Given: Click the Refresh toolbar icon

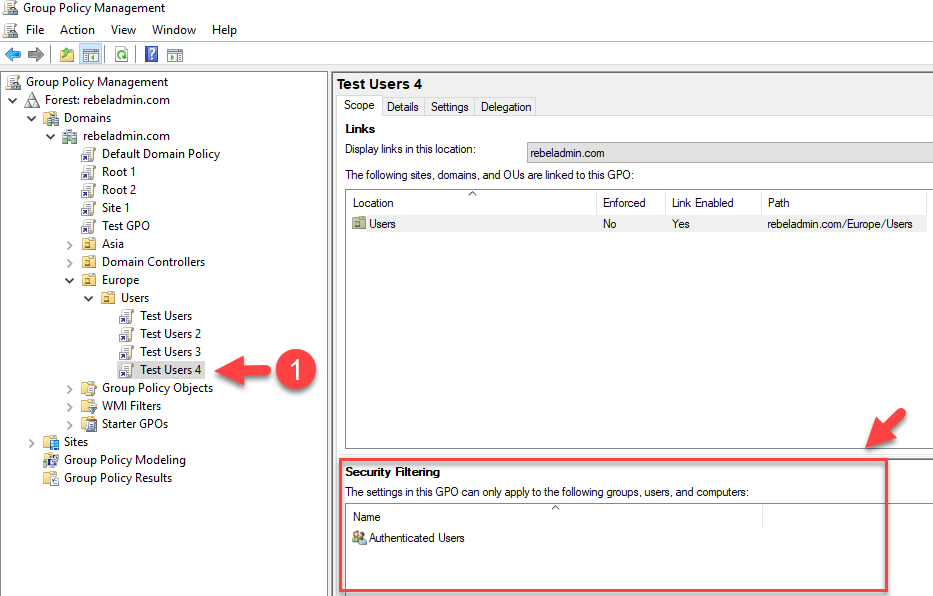Looking at the screenshot, I should 121,54.
